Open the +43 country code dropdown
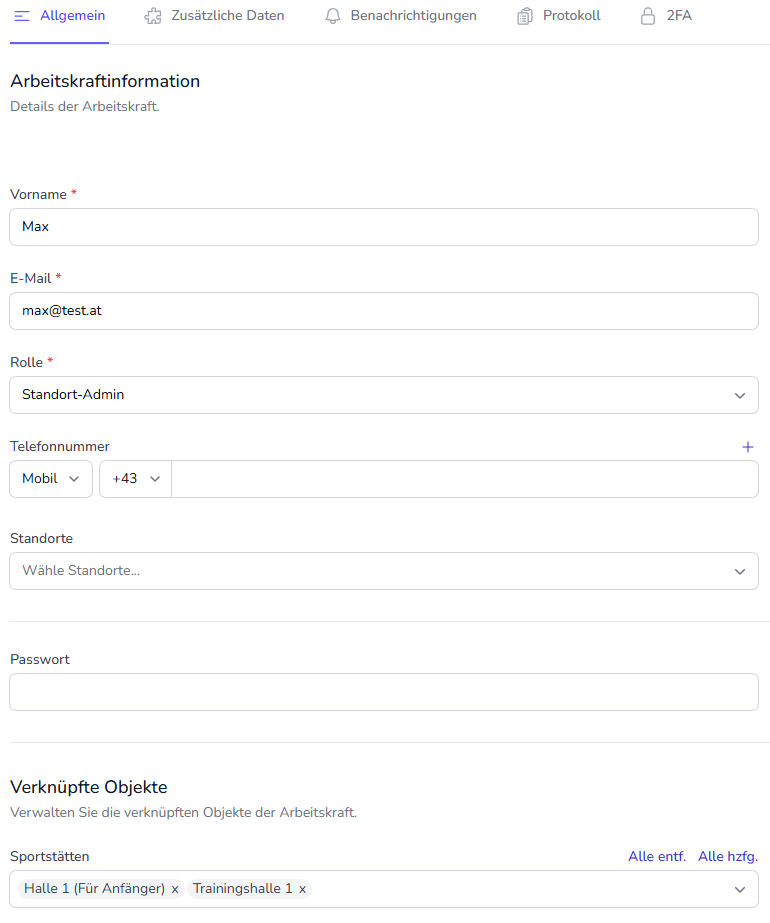The height and width of the screenshot is (923, 770). (x=135, y=479)
